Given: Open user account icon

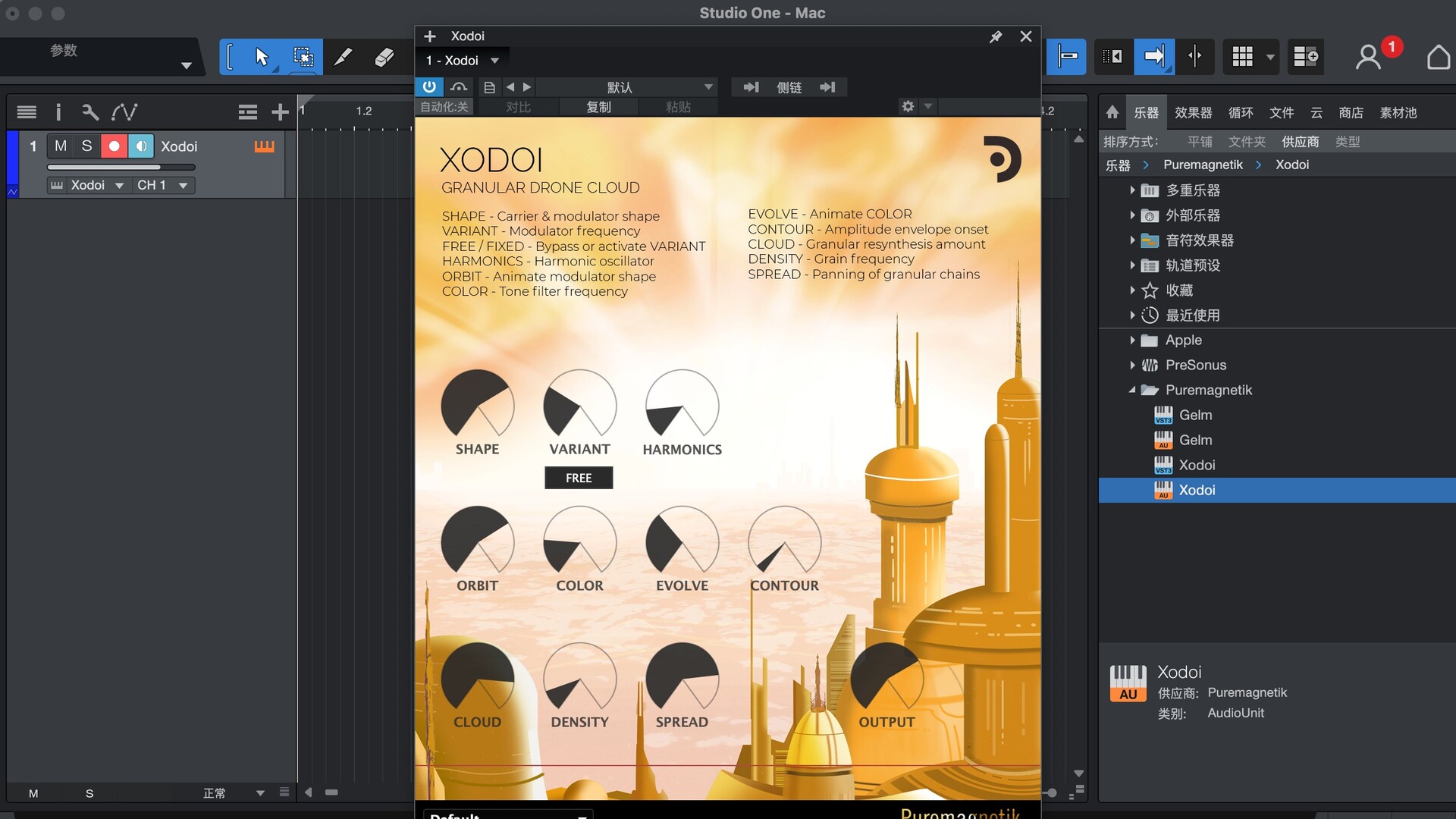Looking at the screenshot, I should 1368,57.
